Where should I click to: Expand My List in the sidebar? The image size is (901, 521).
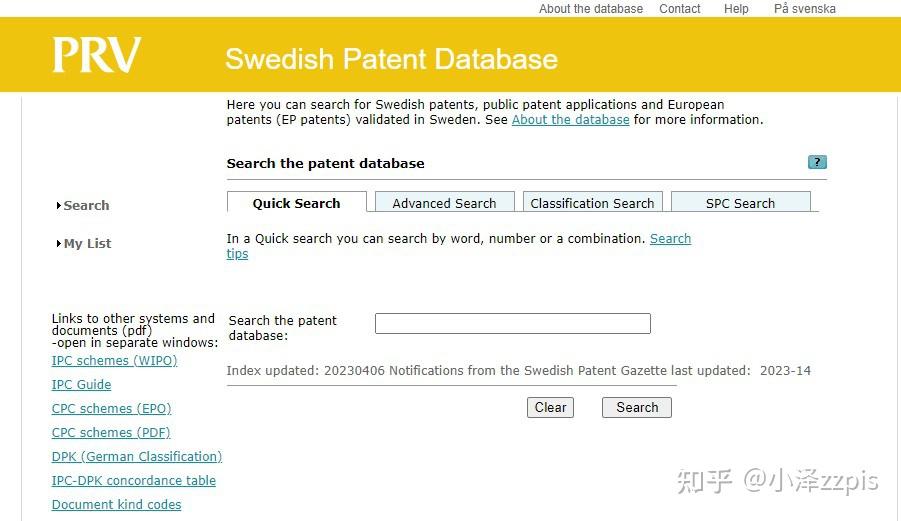pos(87,244)
